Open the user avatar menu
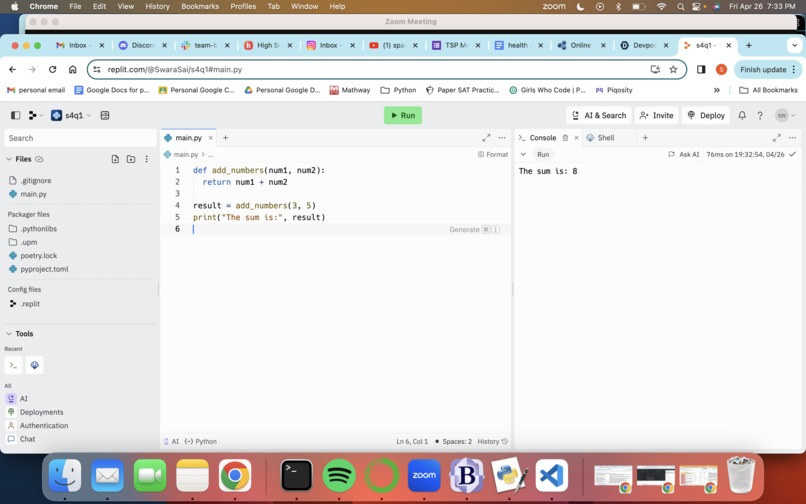Image resolution: width=806 pixels, height=504 pixels. 785,115
